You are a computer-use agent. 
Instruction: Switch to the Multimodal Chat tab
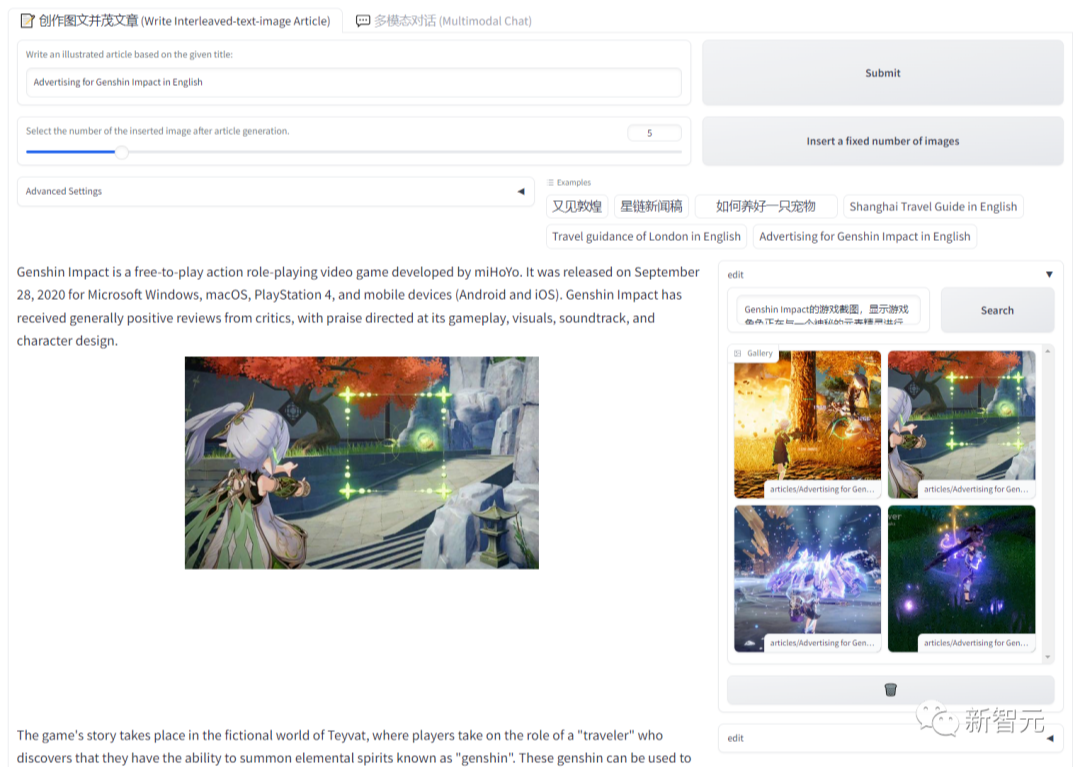443,20
